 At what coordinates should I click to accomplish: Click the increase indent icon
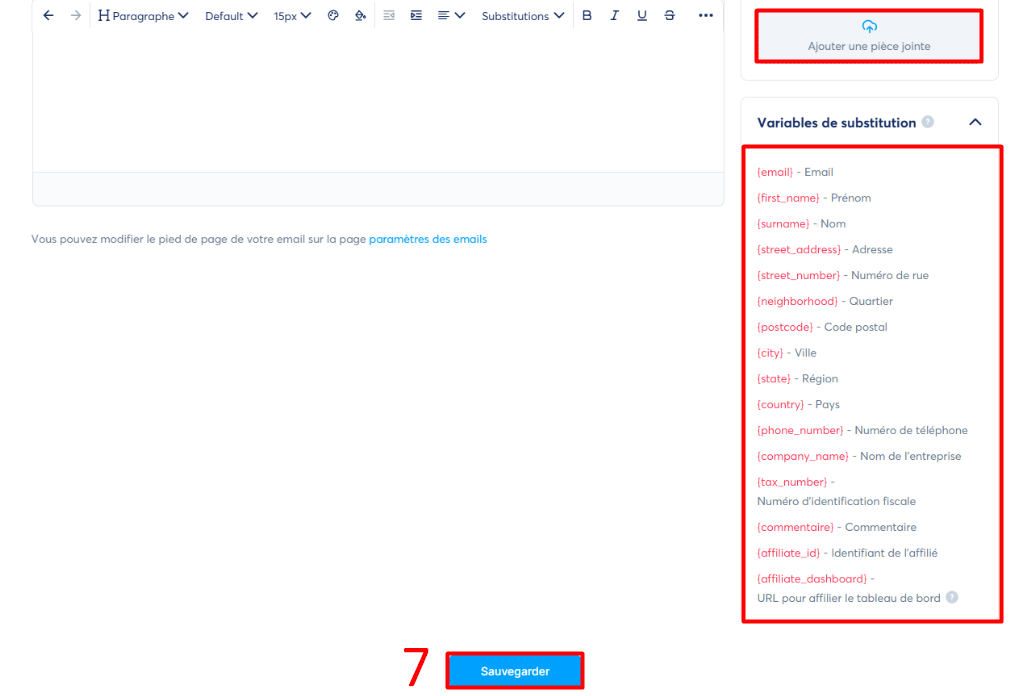tap(416, 15)
